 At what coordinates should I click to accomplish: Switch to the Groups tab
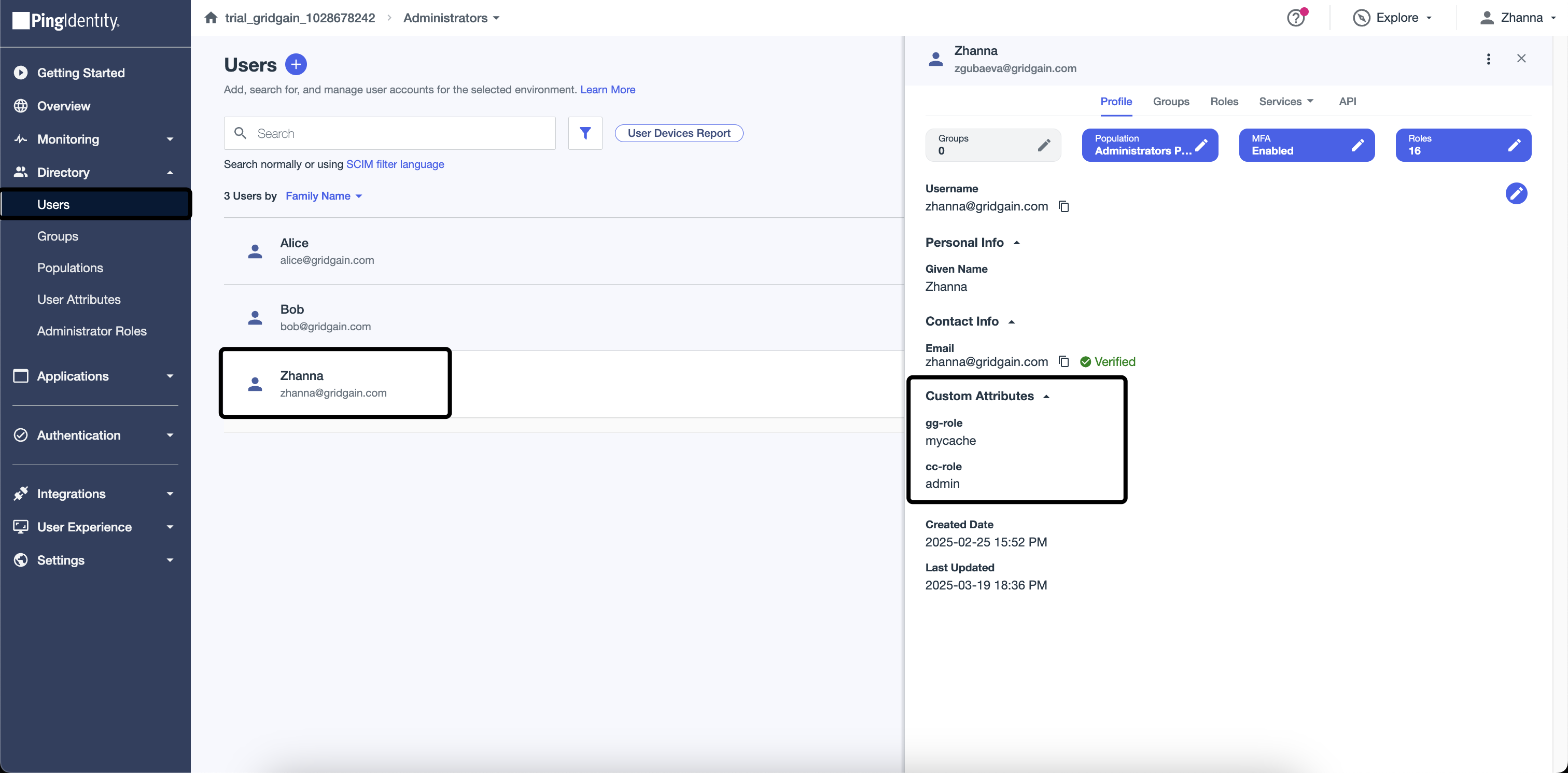click(x=1170, y=102)
